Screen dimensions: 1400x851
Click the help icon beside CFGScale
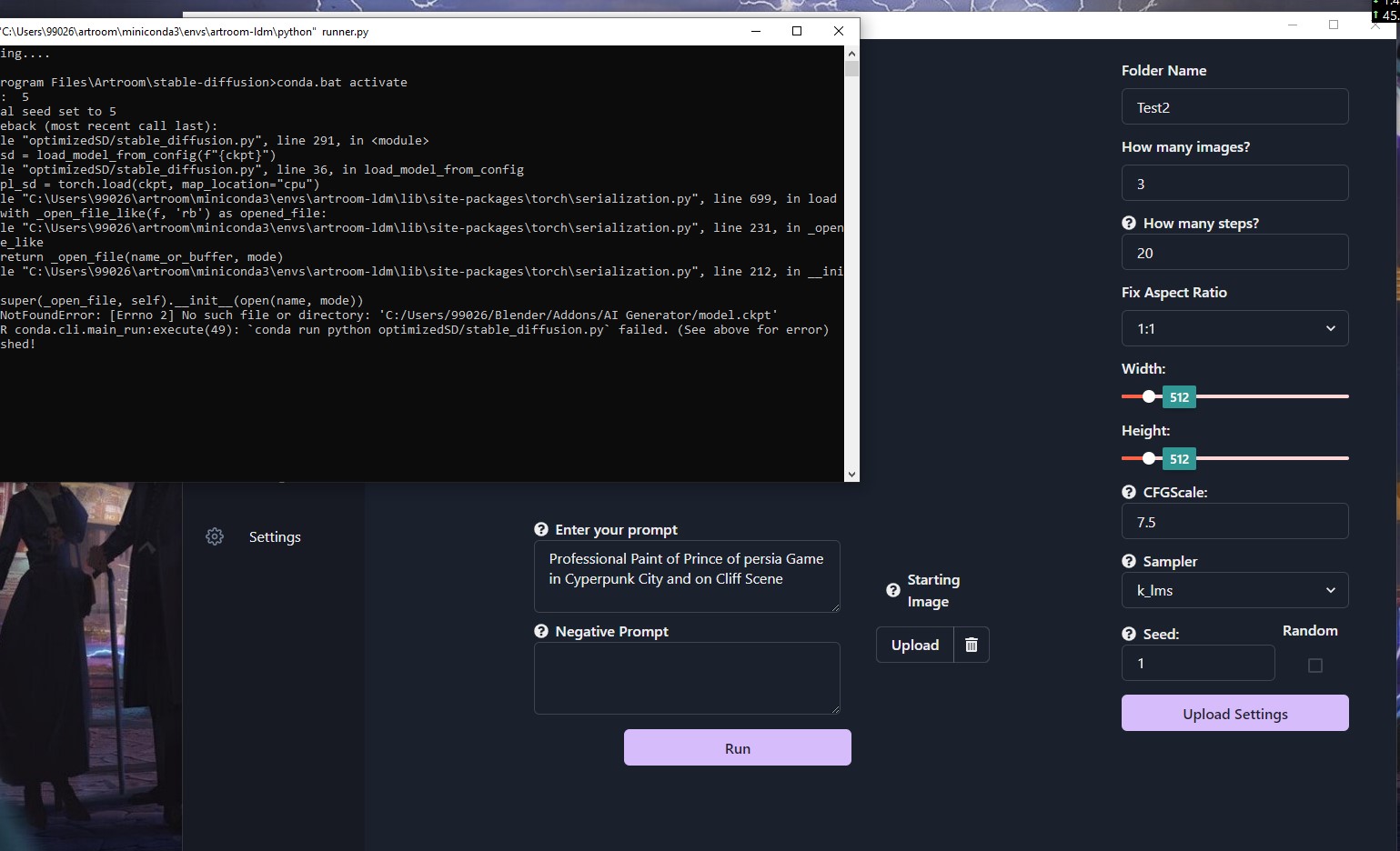1128,492
